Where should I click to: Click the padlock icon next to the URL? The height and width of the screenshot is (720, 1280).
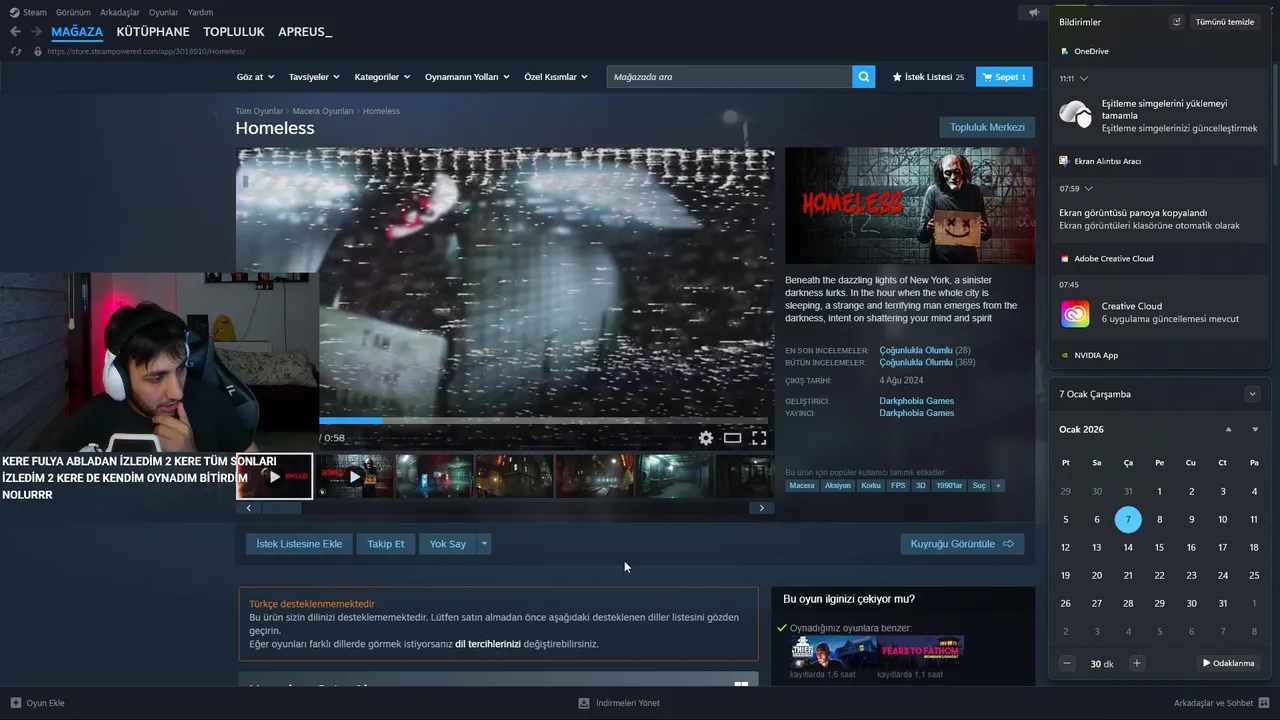coord(38,51)
